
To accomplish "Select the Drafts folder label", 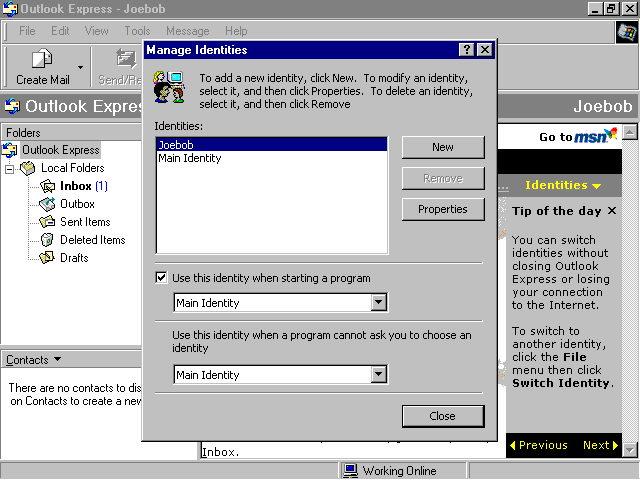I will click(x=74, y=258).
